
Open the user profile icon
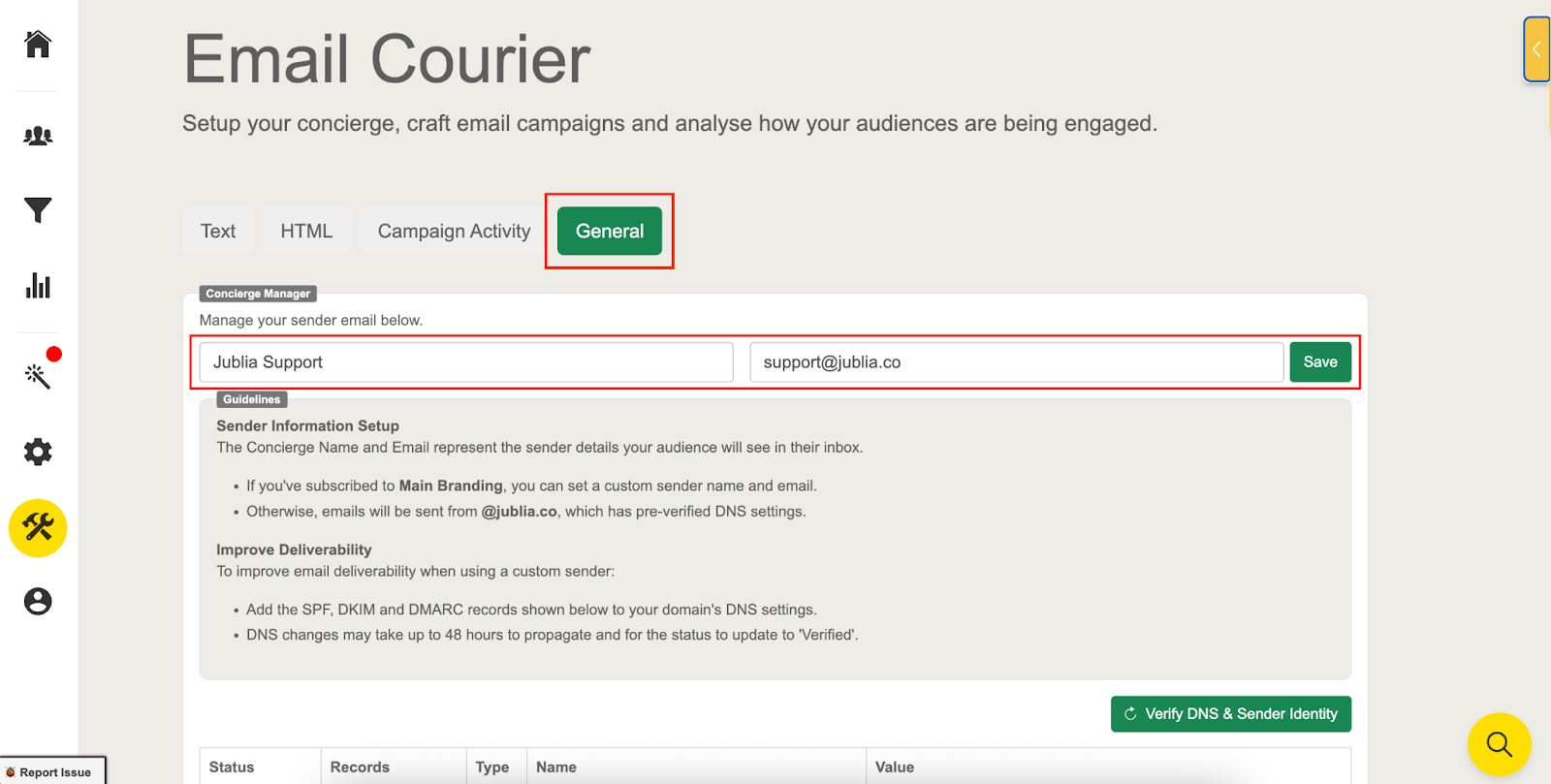(38, 602)
